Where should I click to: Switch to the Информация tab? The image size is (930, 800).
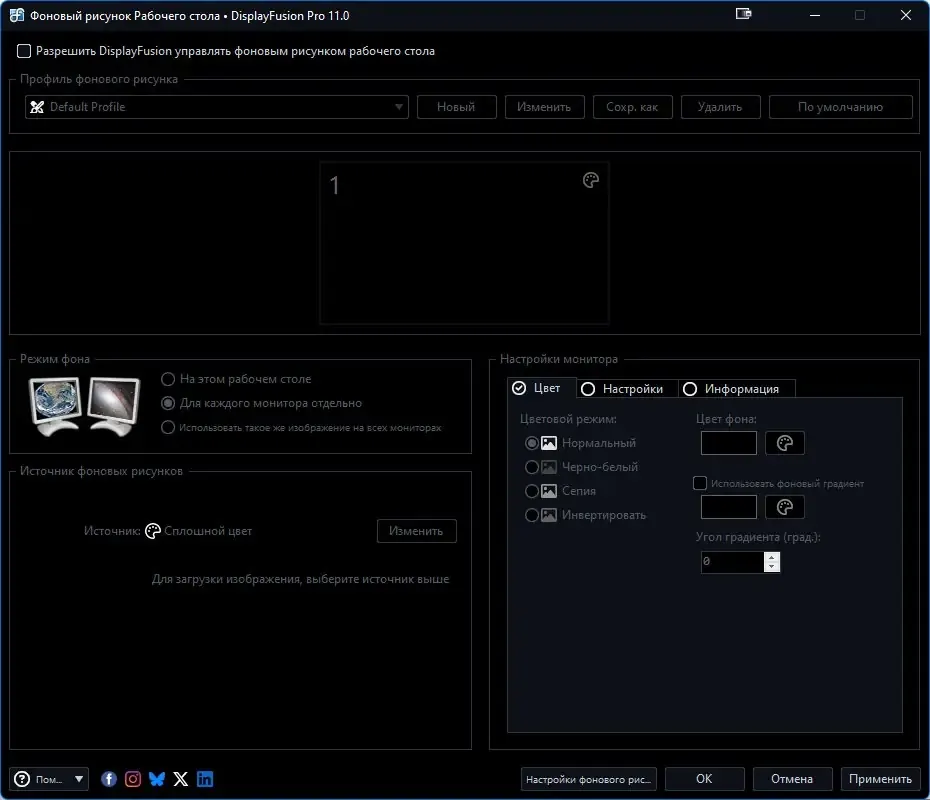coord(731,389)
